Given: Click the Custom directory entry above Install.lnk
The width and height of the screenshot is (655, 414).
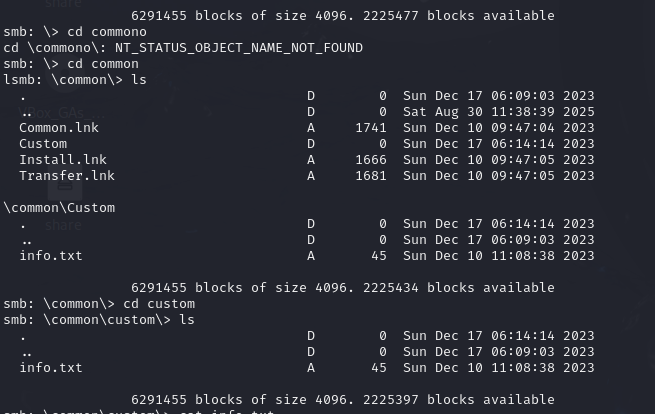Looking at the screenshot, I should [43, 144].
